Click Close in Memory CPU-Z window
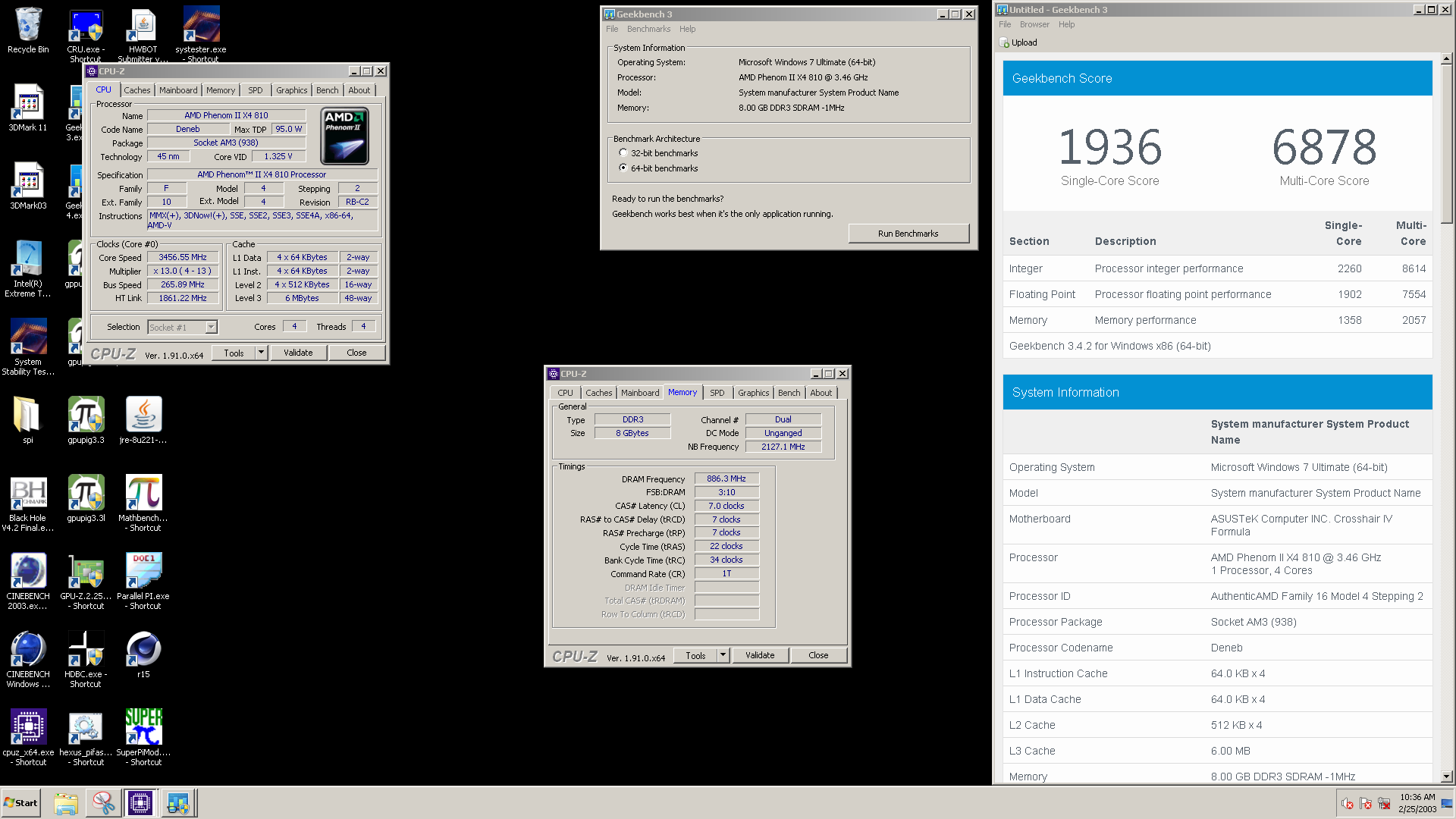 pyautogui.click(x=818, y=655)
